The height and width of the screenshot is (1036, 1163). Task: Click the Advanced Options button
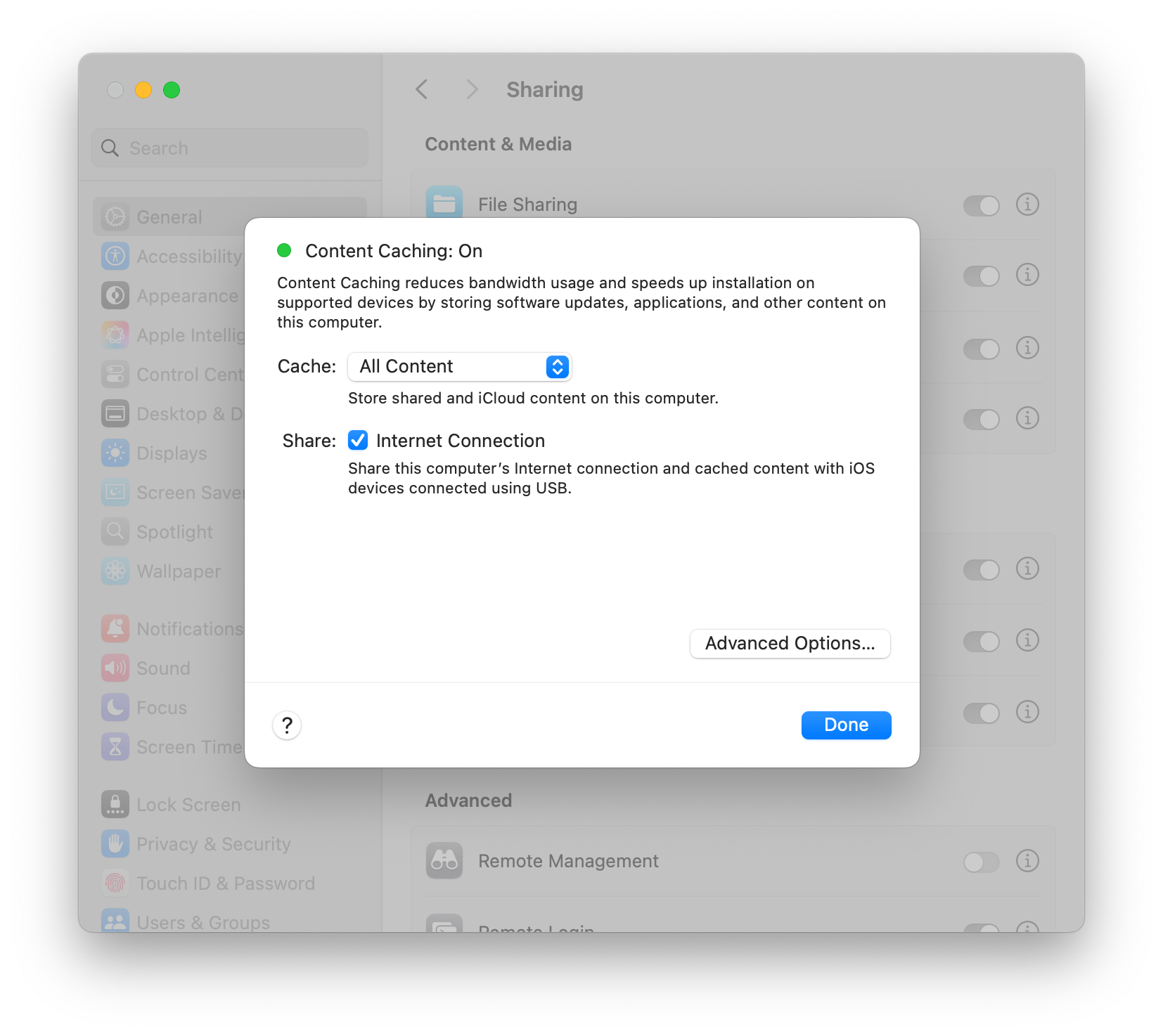(790, 644)
